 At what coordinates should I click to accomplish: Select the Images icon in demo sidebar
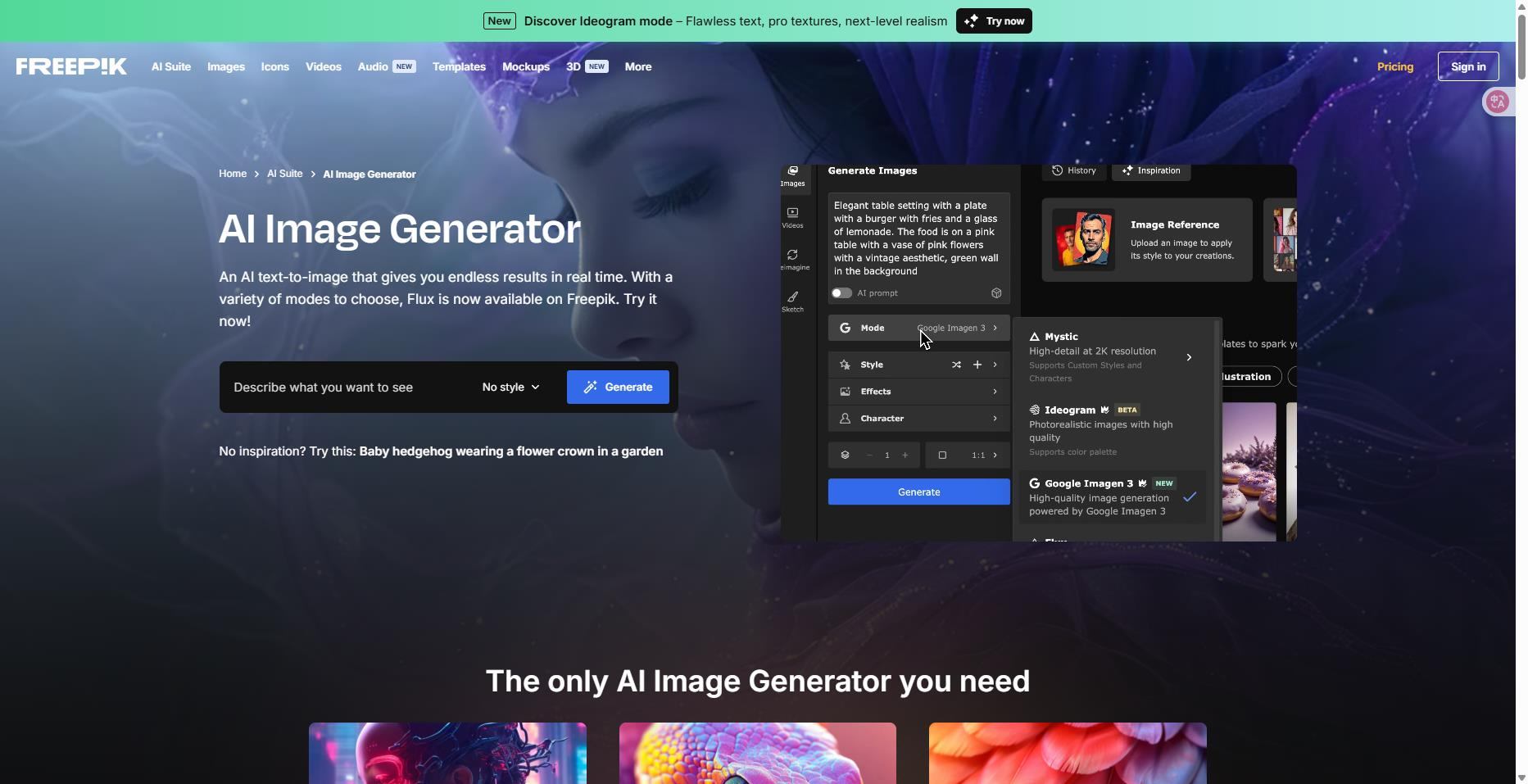tap(792, 171)
